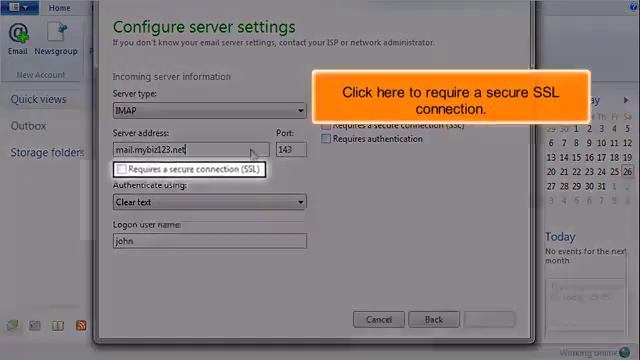Open the Mail shortcut icon at bottom
This screenshot has width=640, height=360.
[12, 325]
